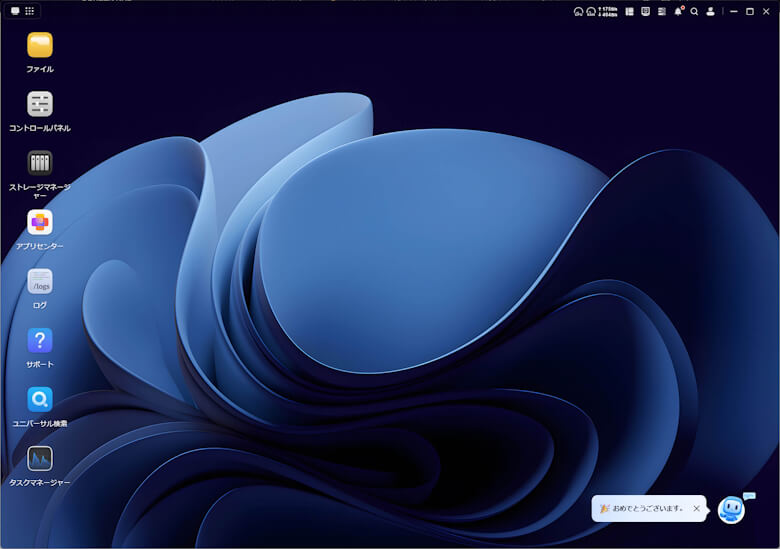
Task: Open the アプリセンター app center
Action: pyautogui.click(x=40, y=222)
